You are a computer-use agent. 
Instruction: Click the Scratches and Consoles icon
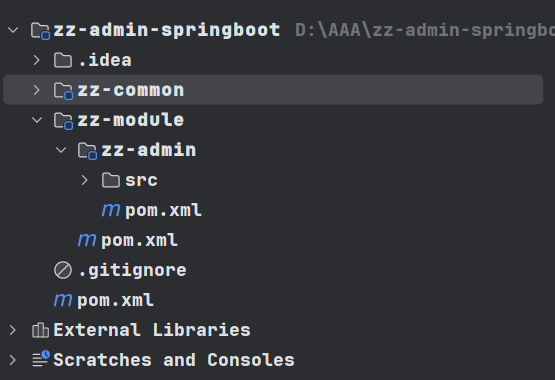[41, 359]
